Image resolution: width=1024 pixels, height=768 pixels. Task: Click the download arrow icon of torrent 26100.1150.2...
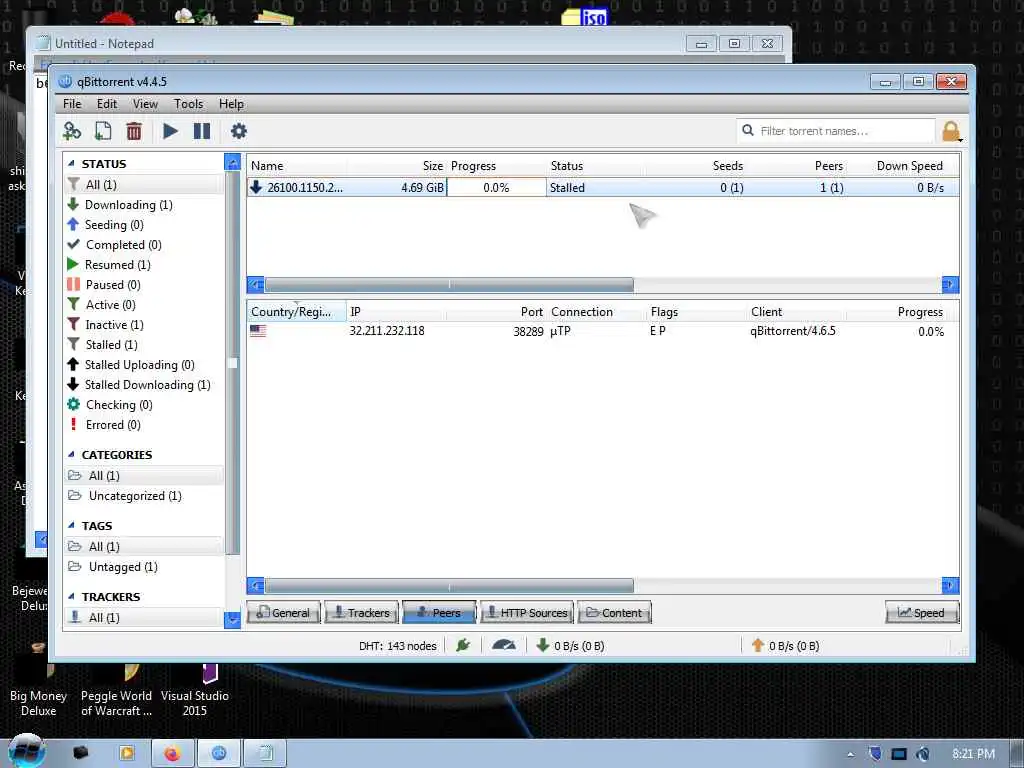click(256, 187)
